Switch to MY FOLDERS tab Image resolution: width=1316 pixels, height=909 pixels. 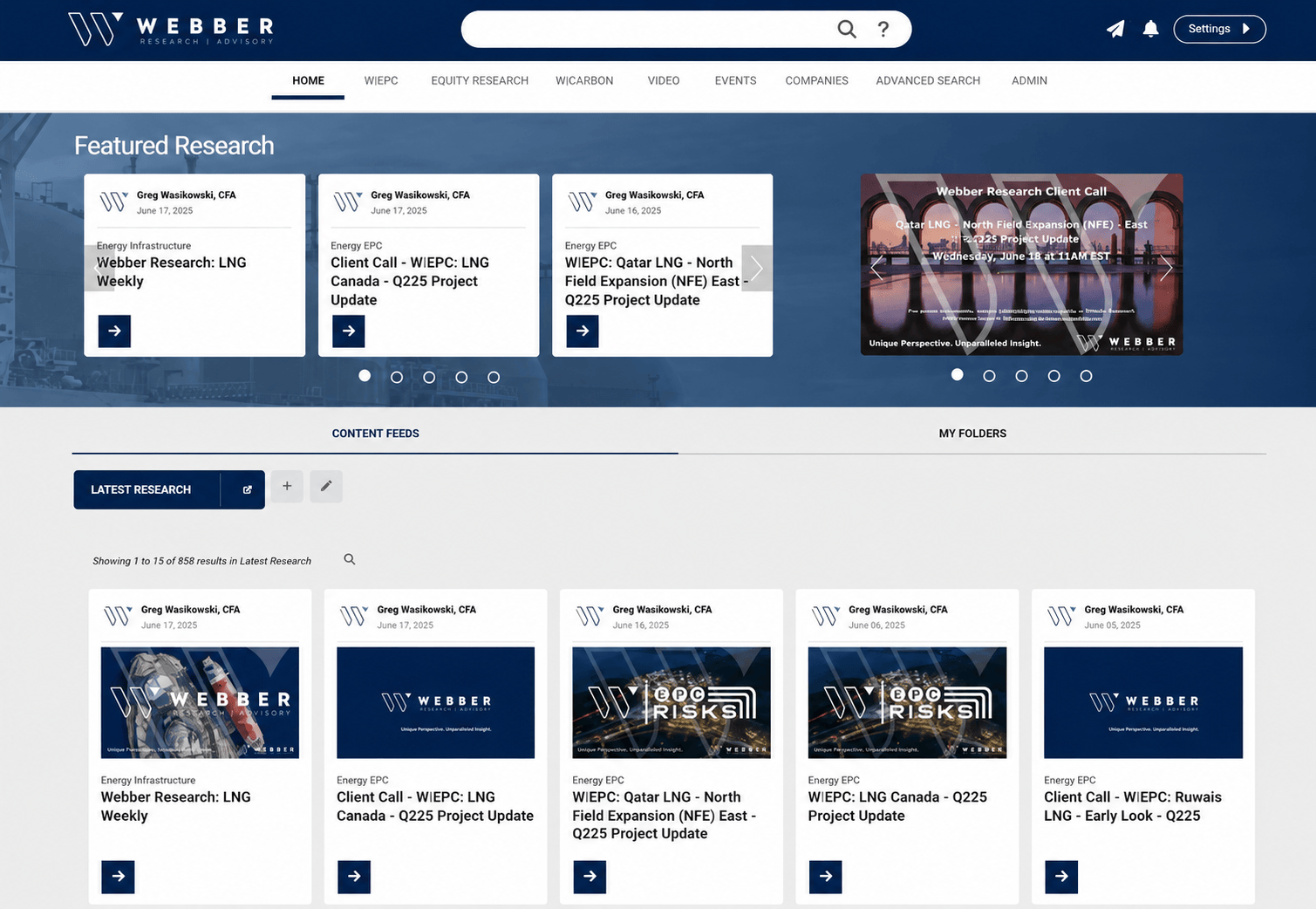972,434
